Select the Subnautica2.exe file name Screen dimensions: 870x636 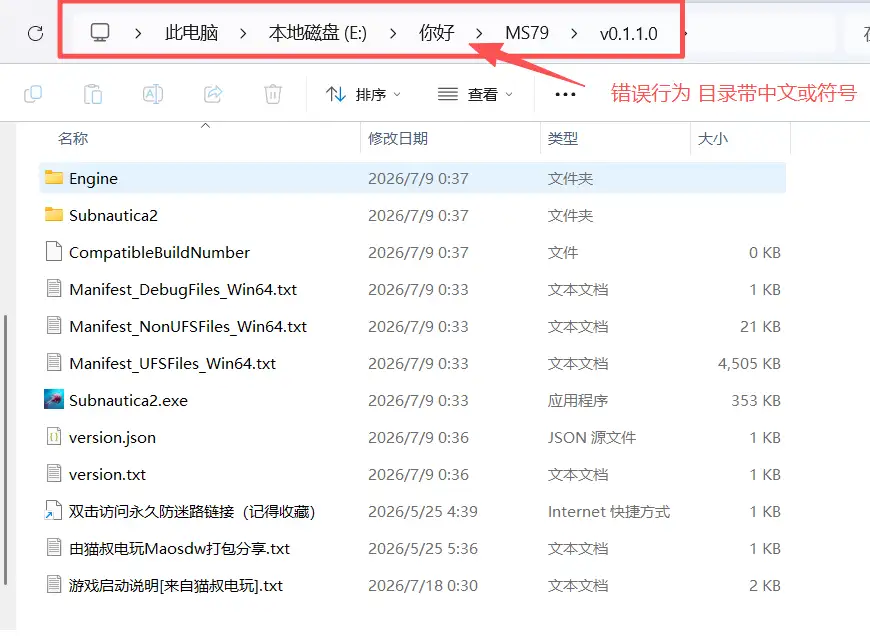point(128,401)
